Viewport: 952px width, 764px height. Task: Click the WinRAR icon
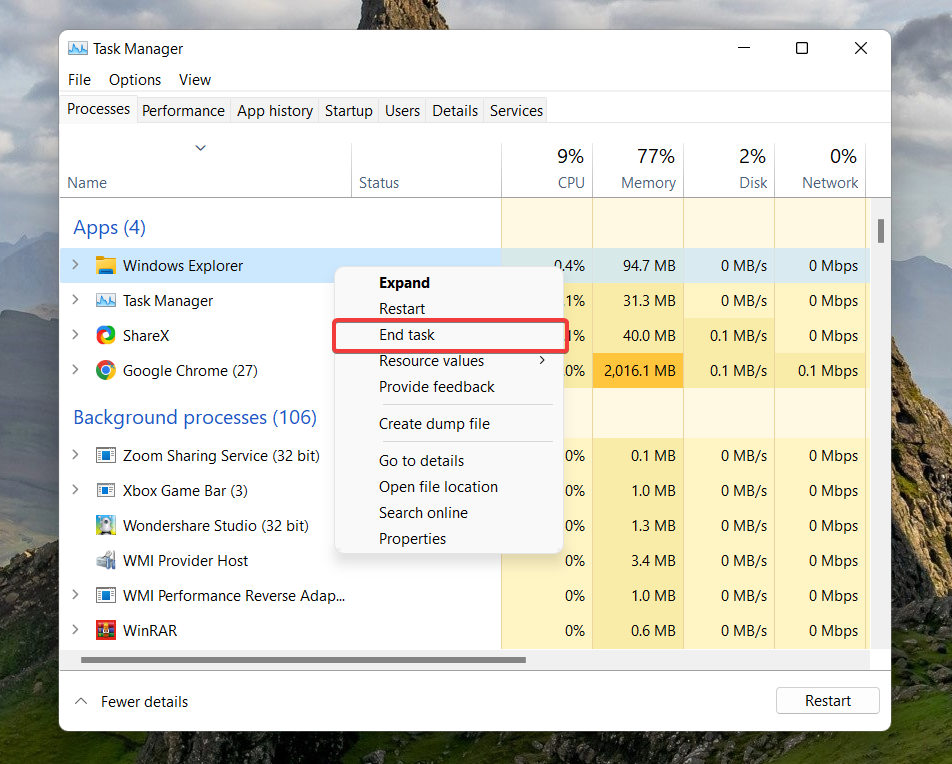[x=106, y=630]
